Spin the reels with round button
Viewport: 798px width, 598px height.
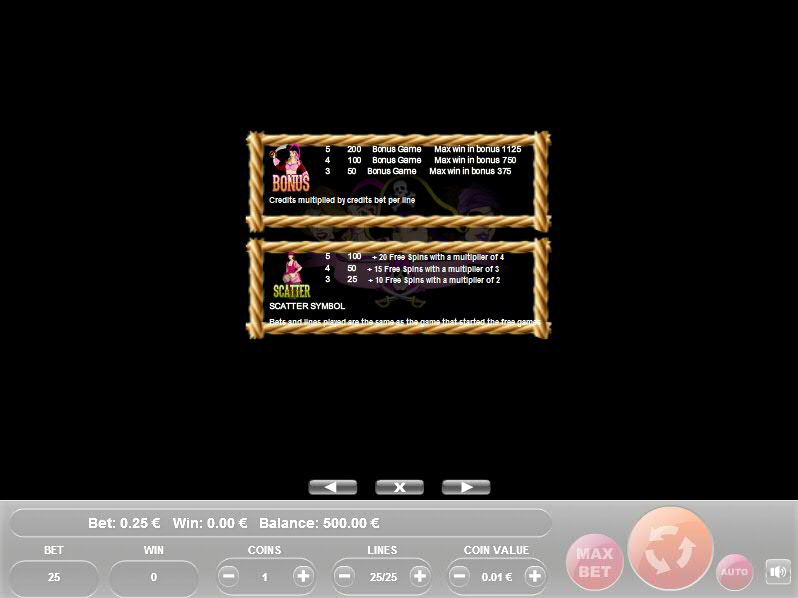coord(669,548)
